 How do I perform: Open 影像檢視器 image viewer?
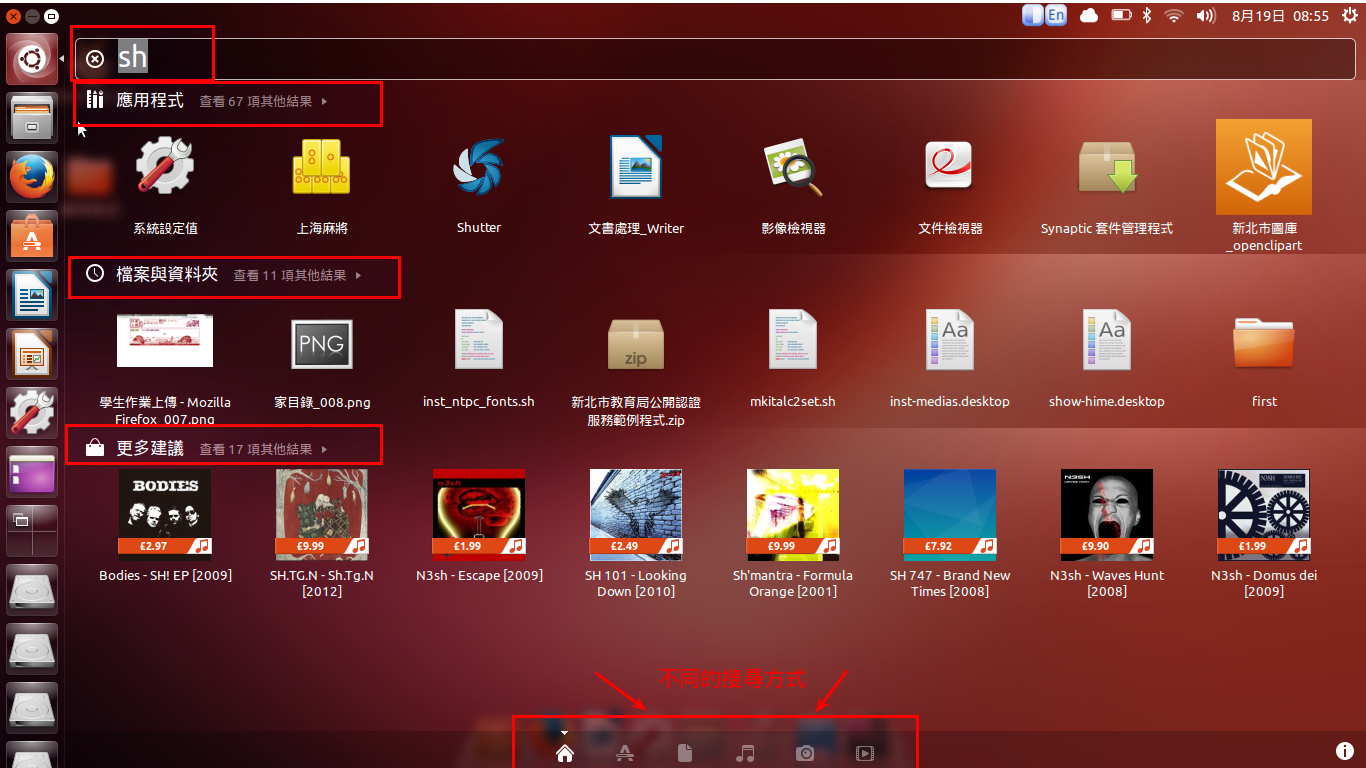(793, 186)
